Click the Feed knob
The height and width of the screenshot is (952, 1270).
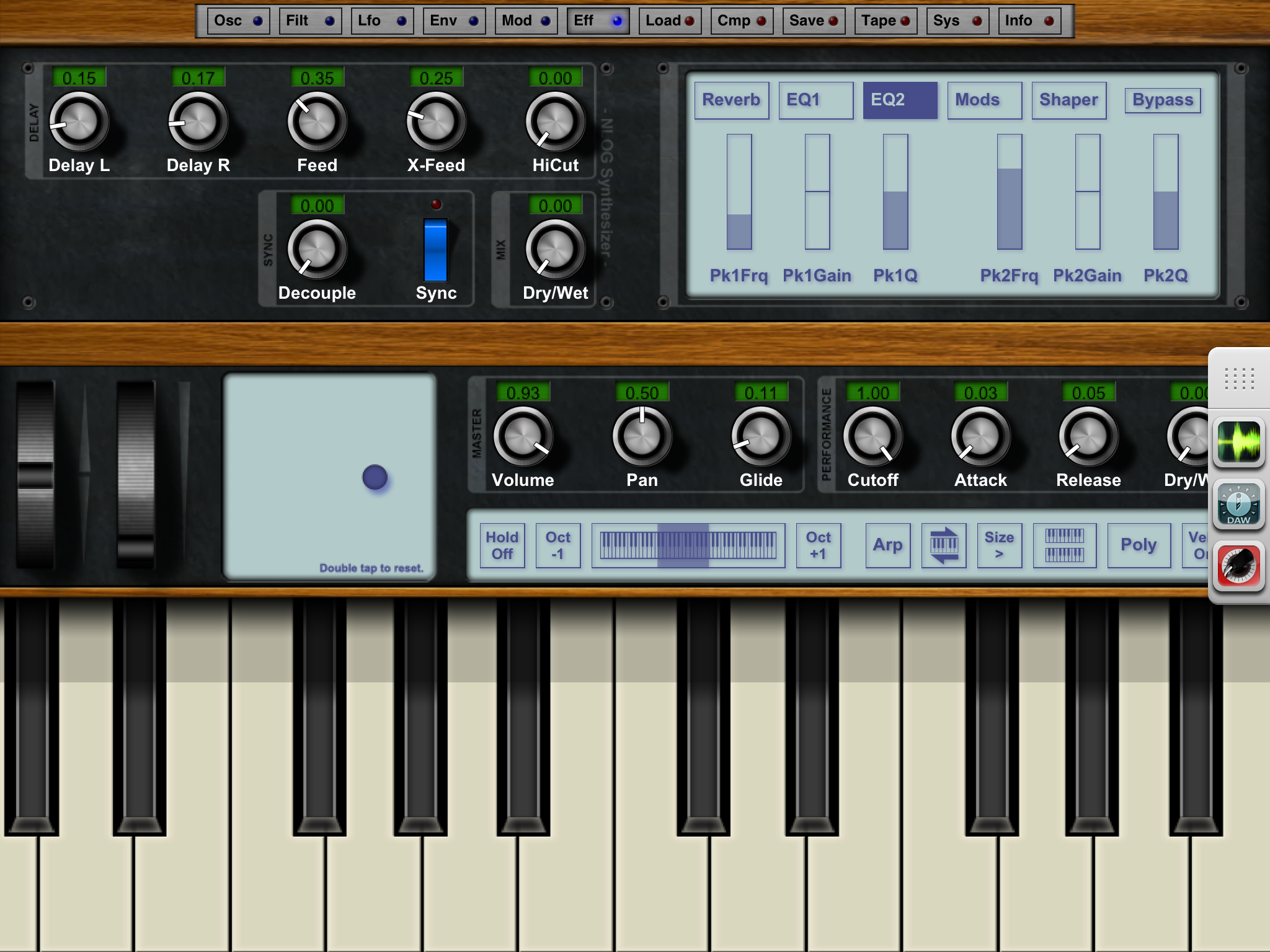coord(317,121)
